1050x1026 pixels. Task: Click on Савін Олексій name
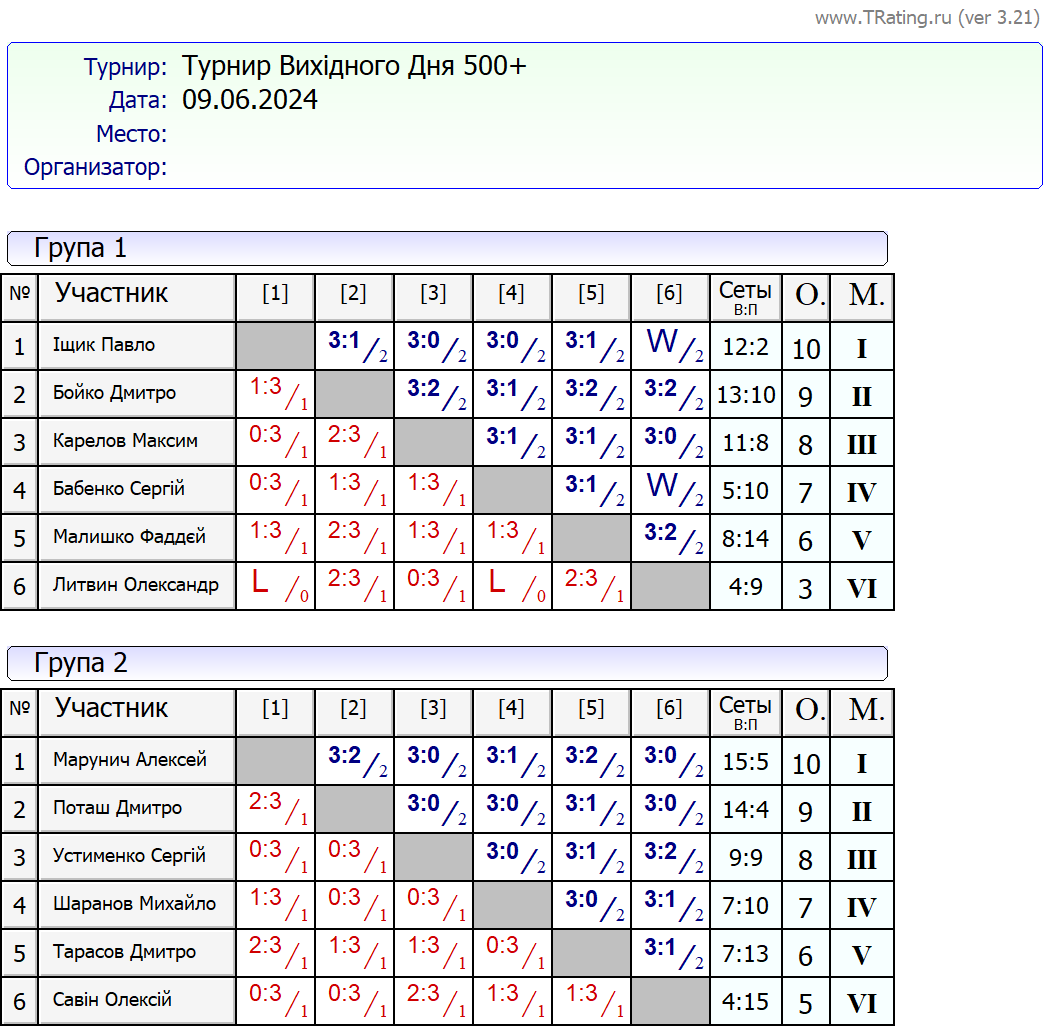112,1001
